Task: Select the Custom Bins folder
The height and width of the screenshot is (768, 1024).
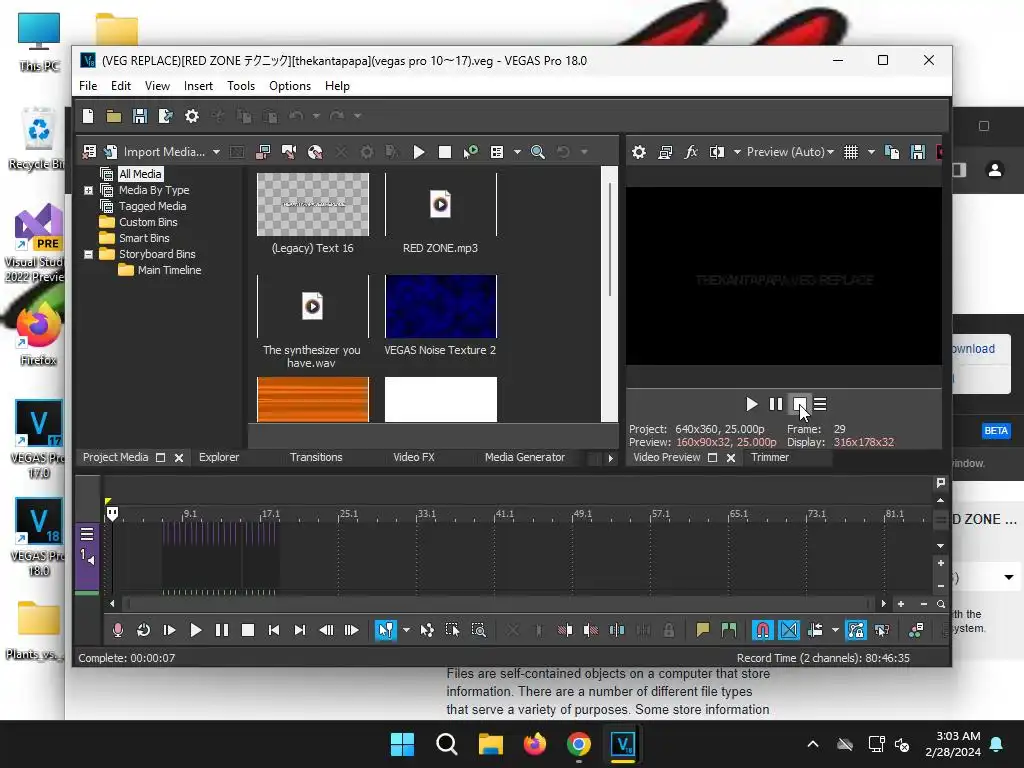Action: tap(148, 222)
